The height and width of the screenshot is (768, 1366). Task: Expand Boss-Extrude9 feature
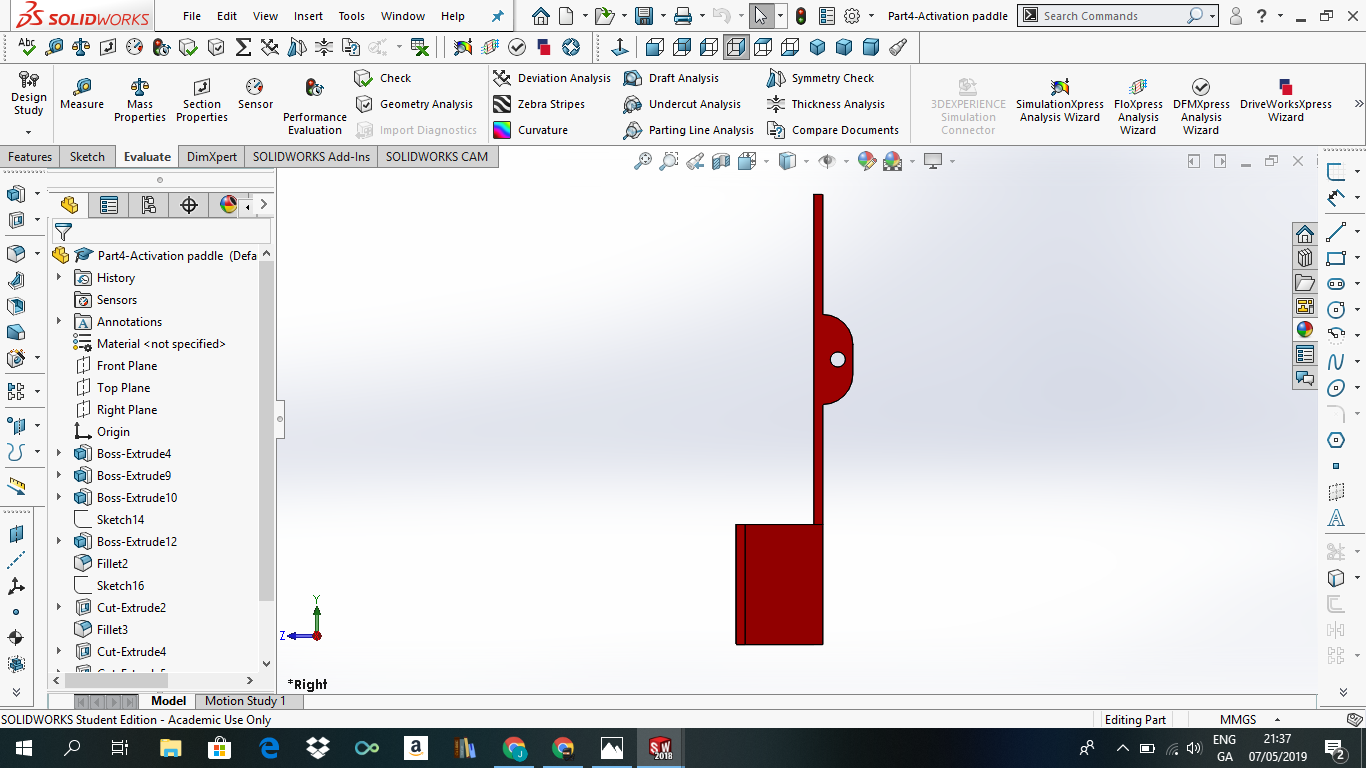[x=59, y=475]
